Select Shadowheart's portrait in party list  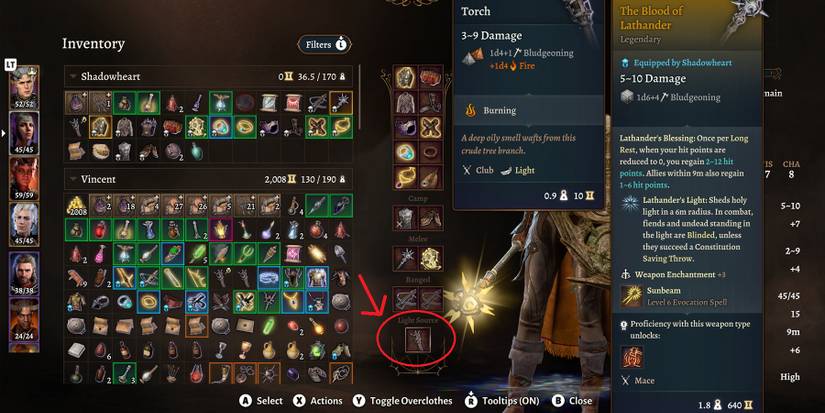click(x=24, y=134)
